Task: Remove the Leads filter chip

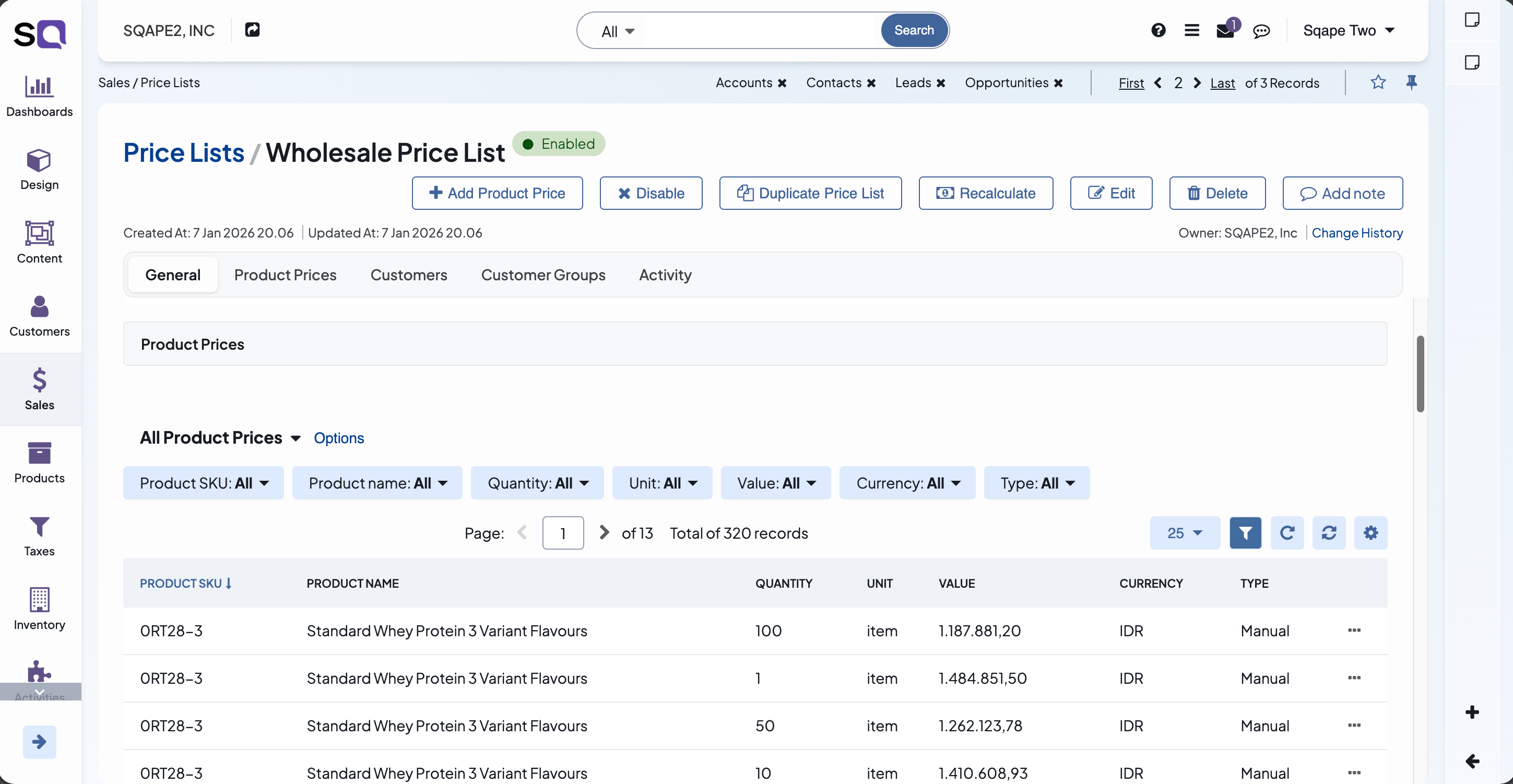Action: pyautogui.click(x=941, y=83)
